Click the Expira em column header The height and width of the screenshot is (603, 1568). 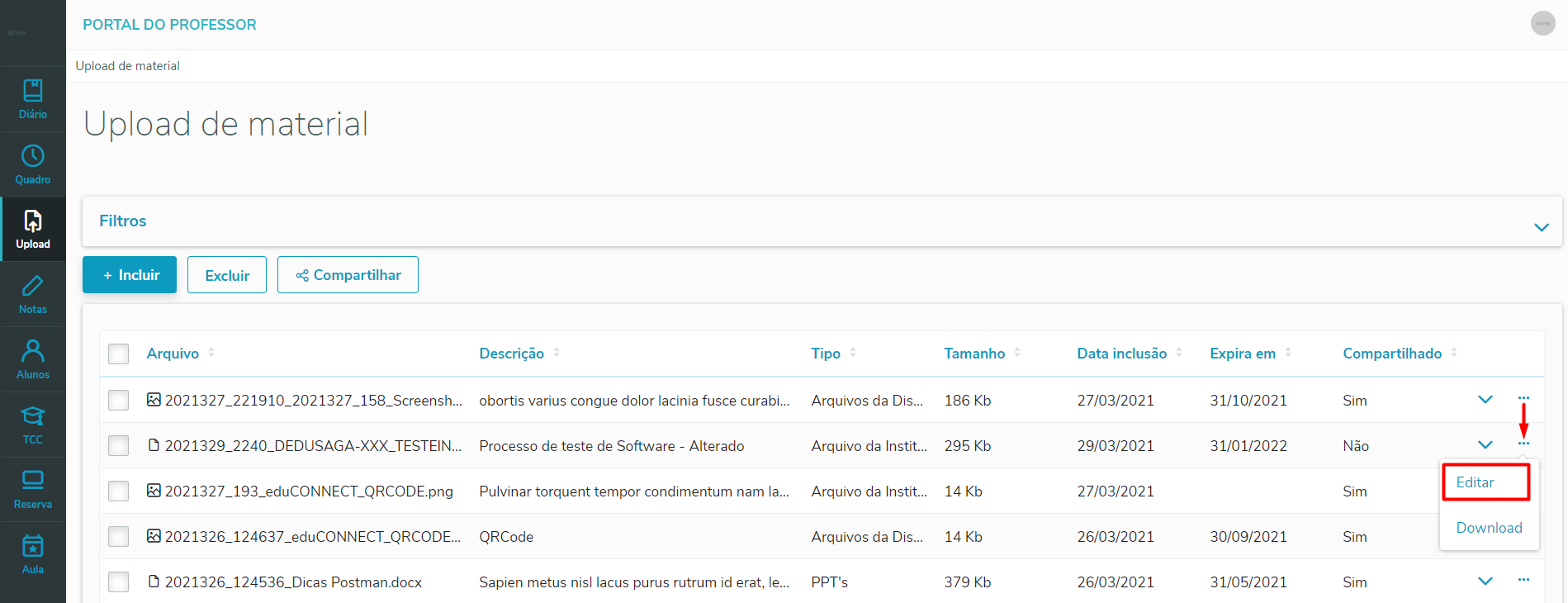point(1243,354)
